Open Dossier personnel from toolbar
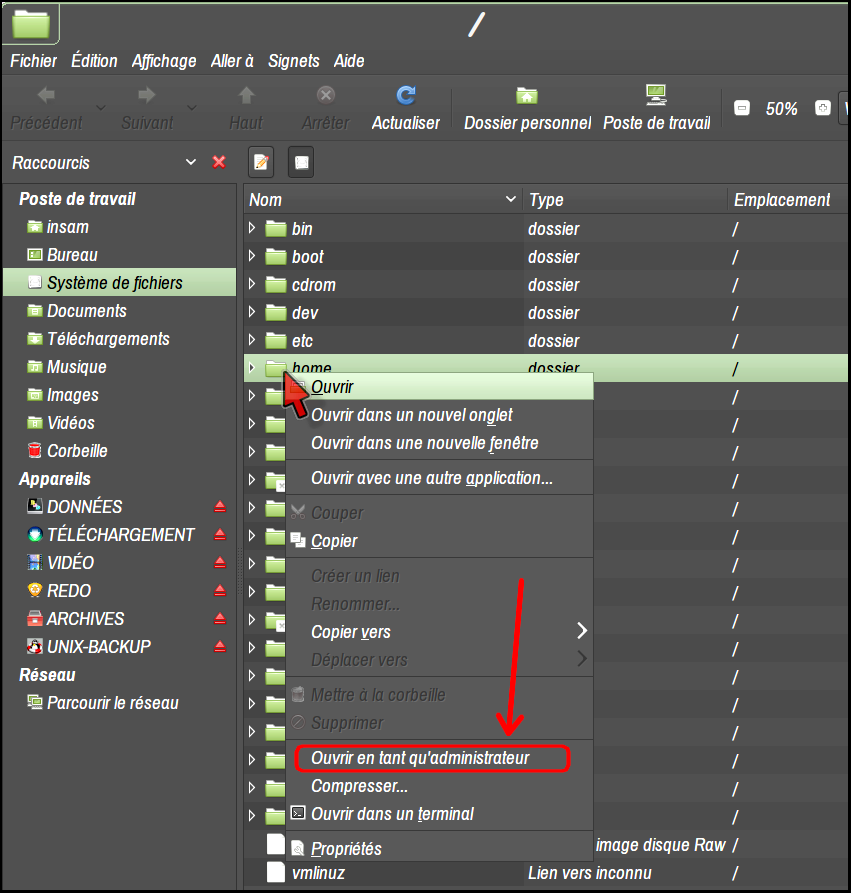Image resolution: width=851 pixels, height=893 pixels. pyautogui.click(x=527, y=97)
